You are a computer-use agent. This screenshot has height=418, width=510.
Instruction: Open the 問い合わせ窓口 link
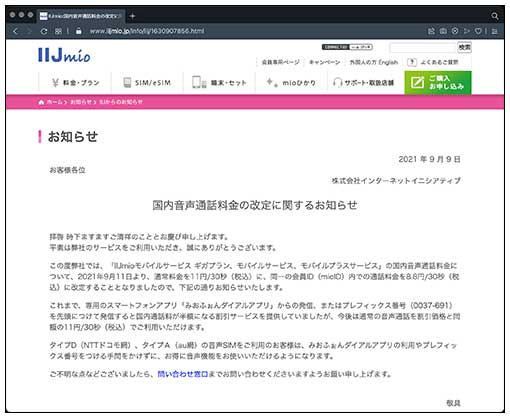coord(183,374)
